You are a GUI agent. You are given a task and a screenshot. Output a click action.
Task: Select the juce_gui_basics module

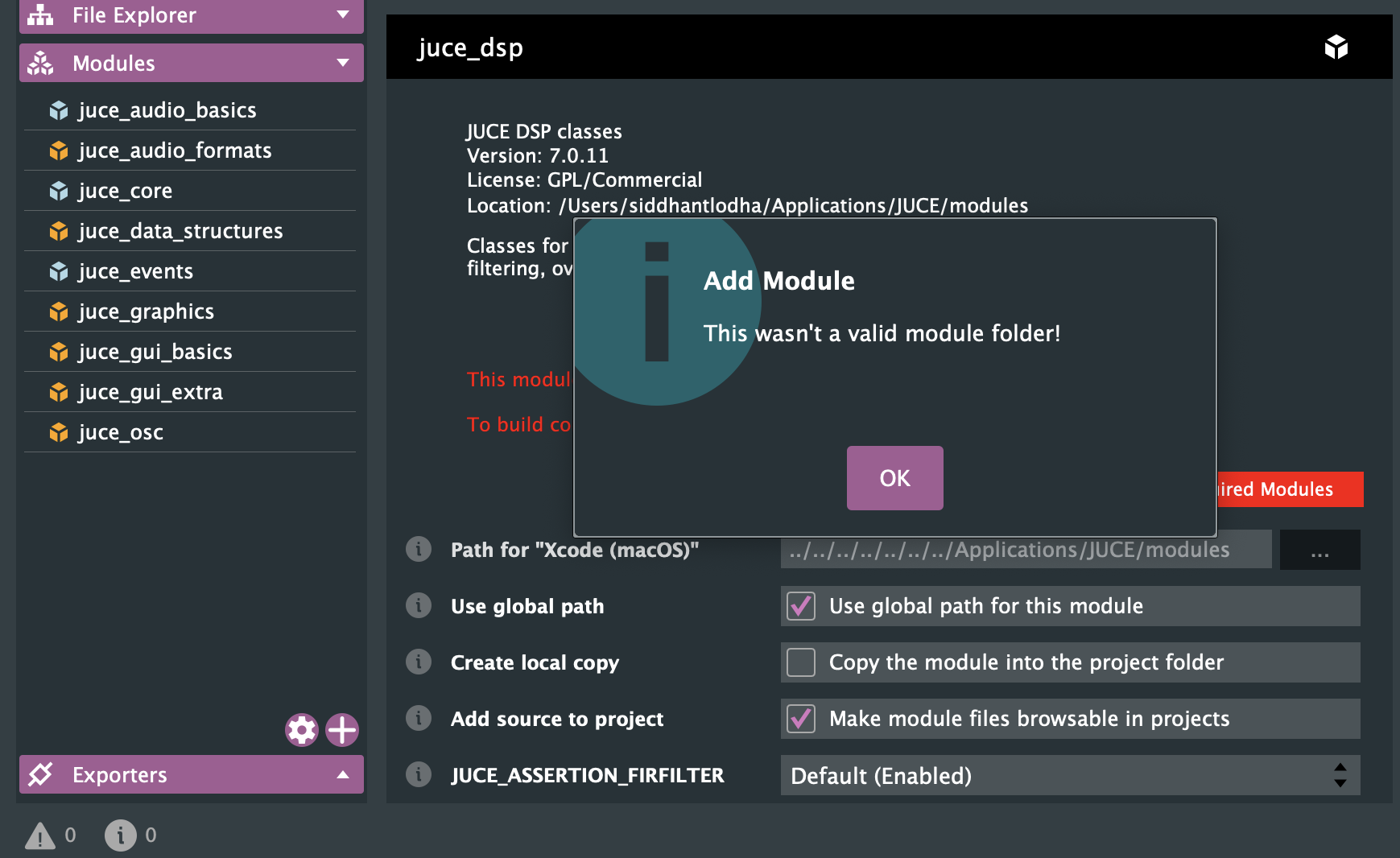coord(190,352)
